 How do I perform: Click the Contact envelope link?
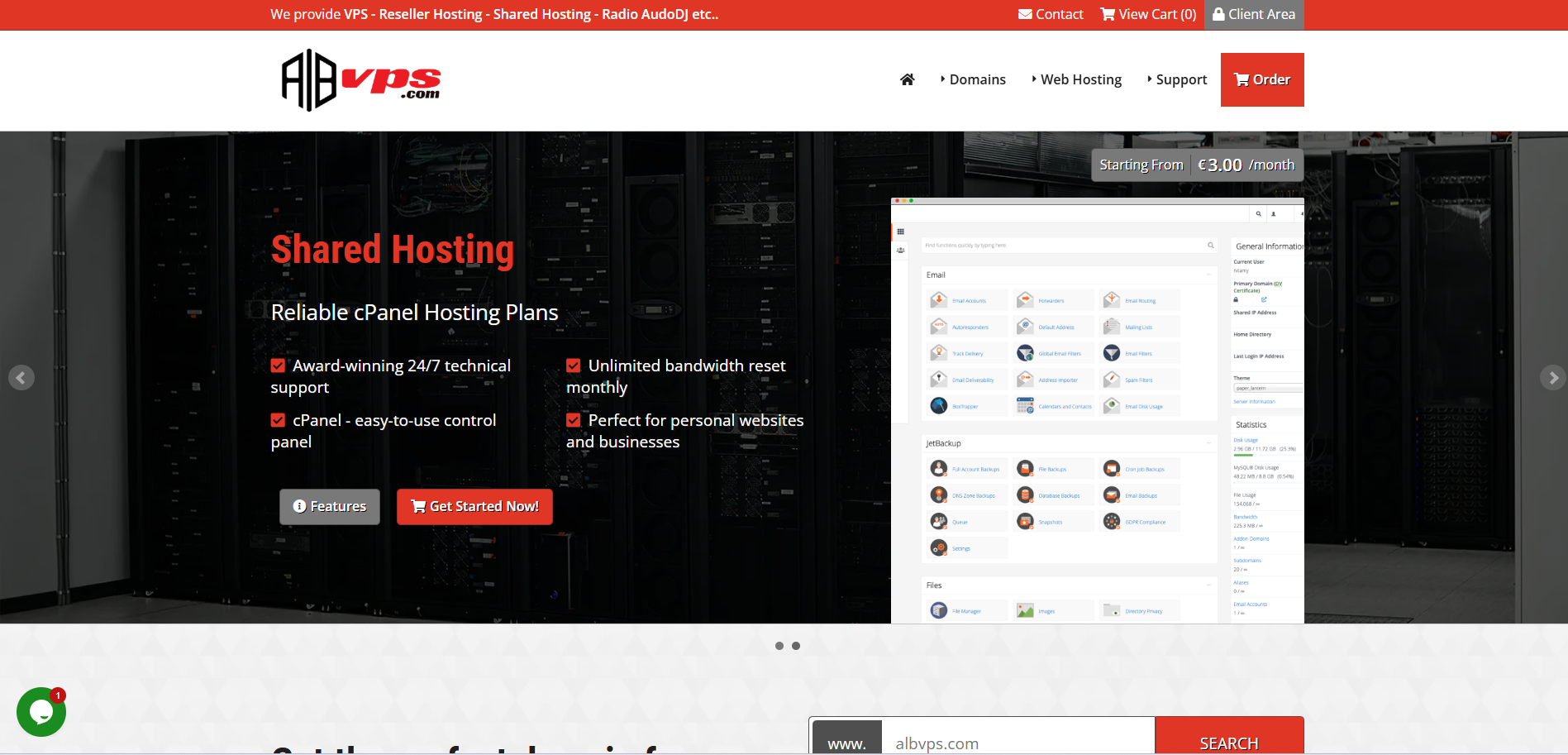coord(1051,14)
